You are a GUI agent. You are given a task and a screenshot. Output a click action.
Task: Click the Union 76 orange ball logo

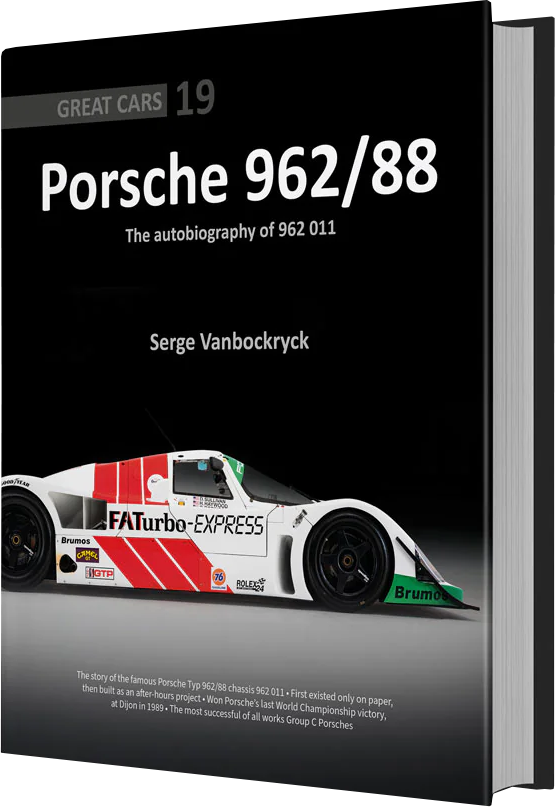tap(219, 578)
